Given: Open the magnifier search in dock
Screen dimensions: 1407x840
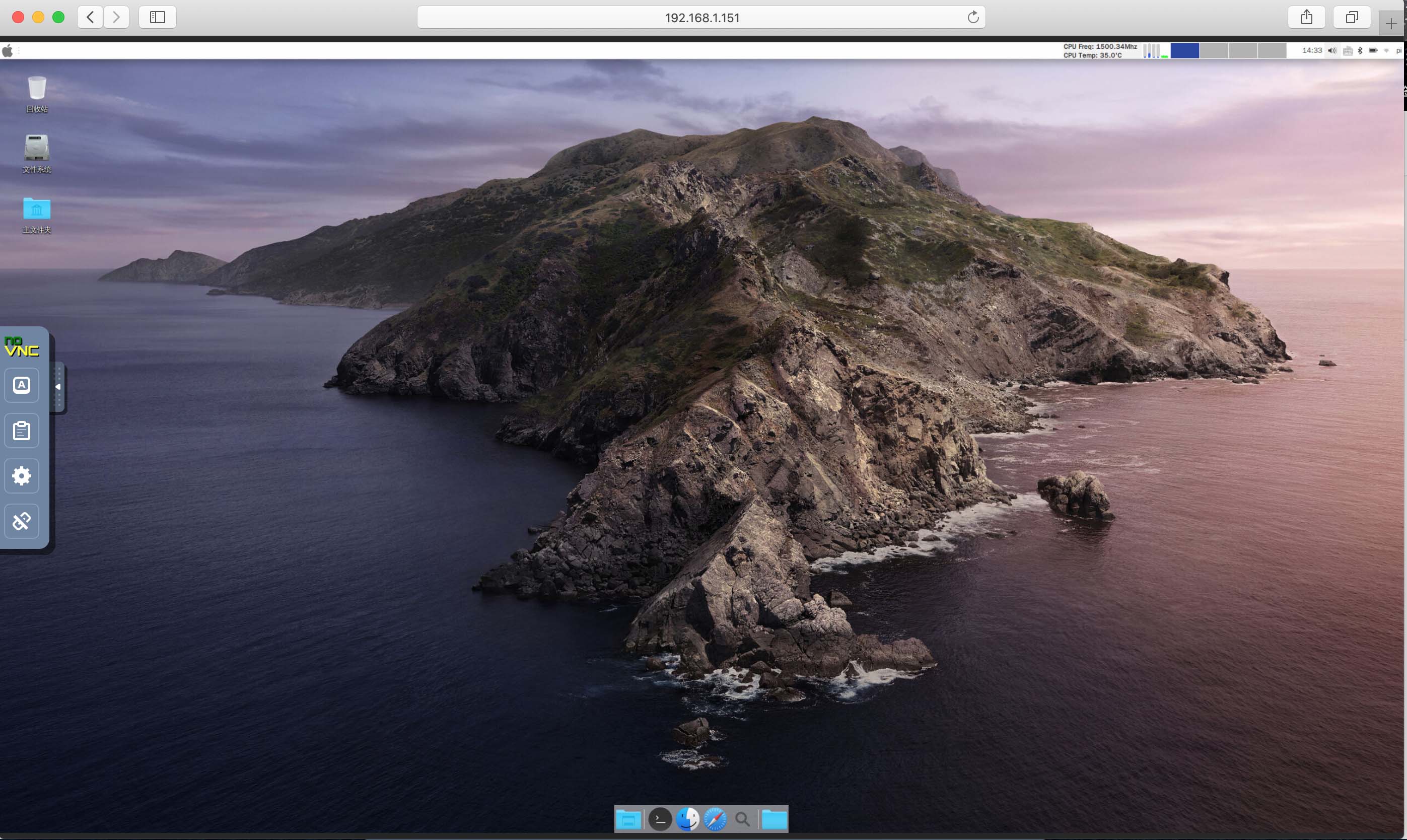Looking at the screenshot, I should pos(742,819).
